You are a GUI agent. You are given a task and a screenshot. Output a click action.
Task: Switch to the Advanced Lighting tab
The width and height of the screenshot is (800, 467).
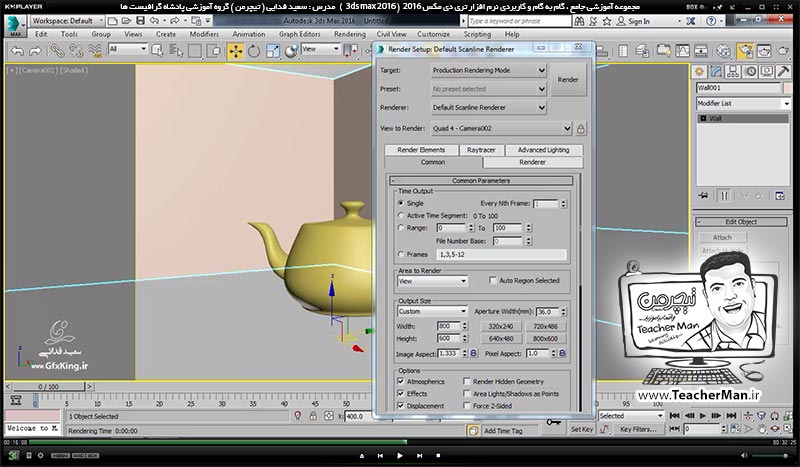(543, 150)
